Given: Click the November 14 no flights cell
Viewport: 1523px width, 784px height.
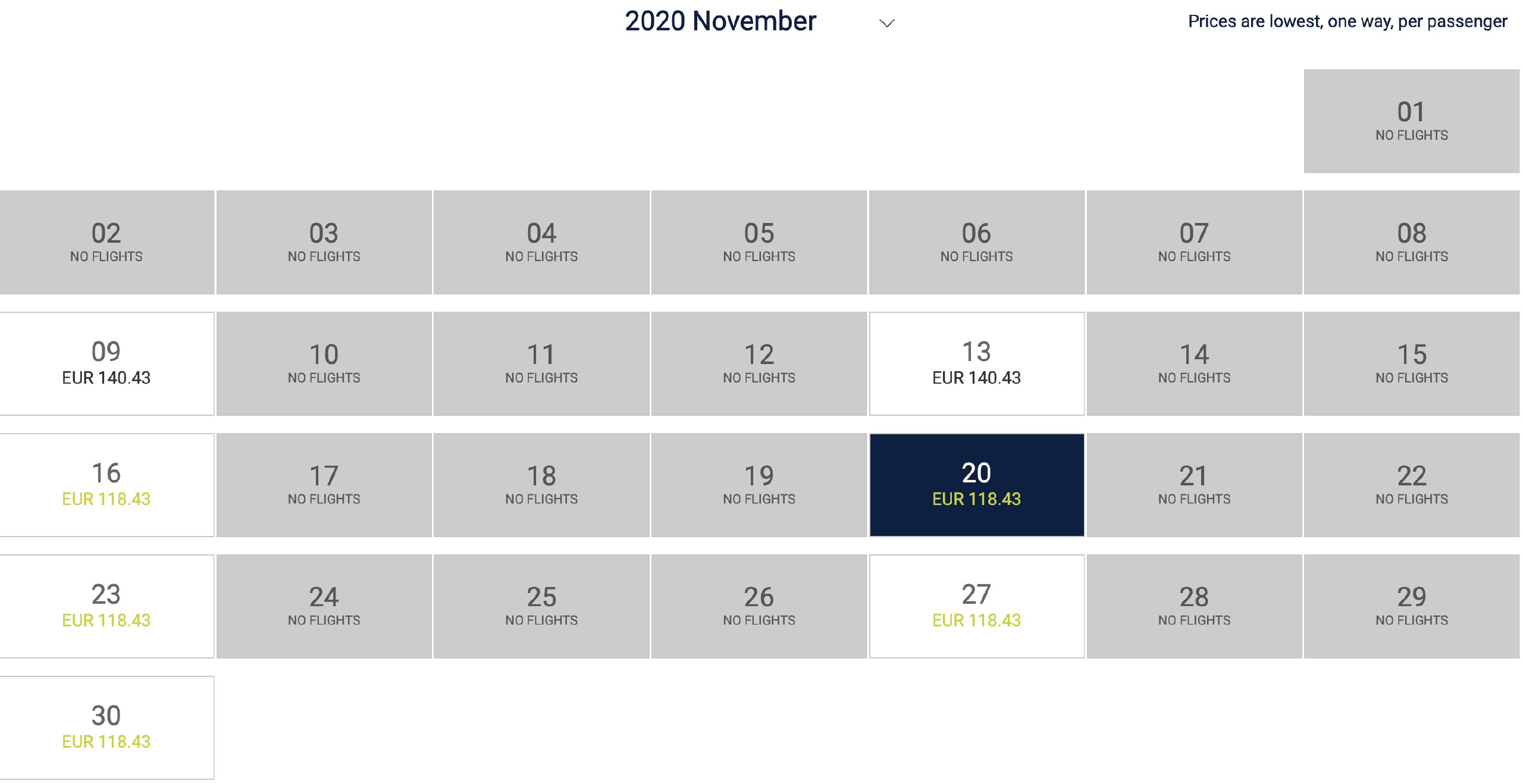Looking at the screenshot, I should [x=1194, y=363].
